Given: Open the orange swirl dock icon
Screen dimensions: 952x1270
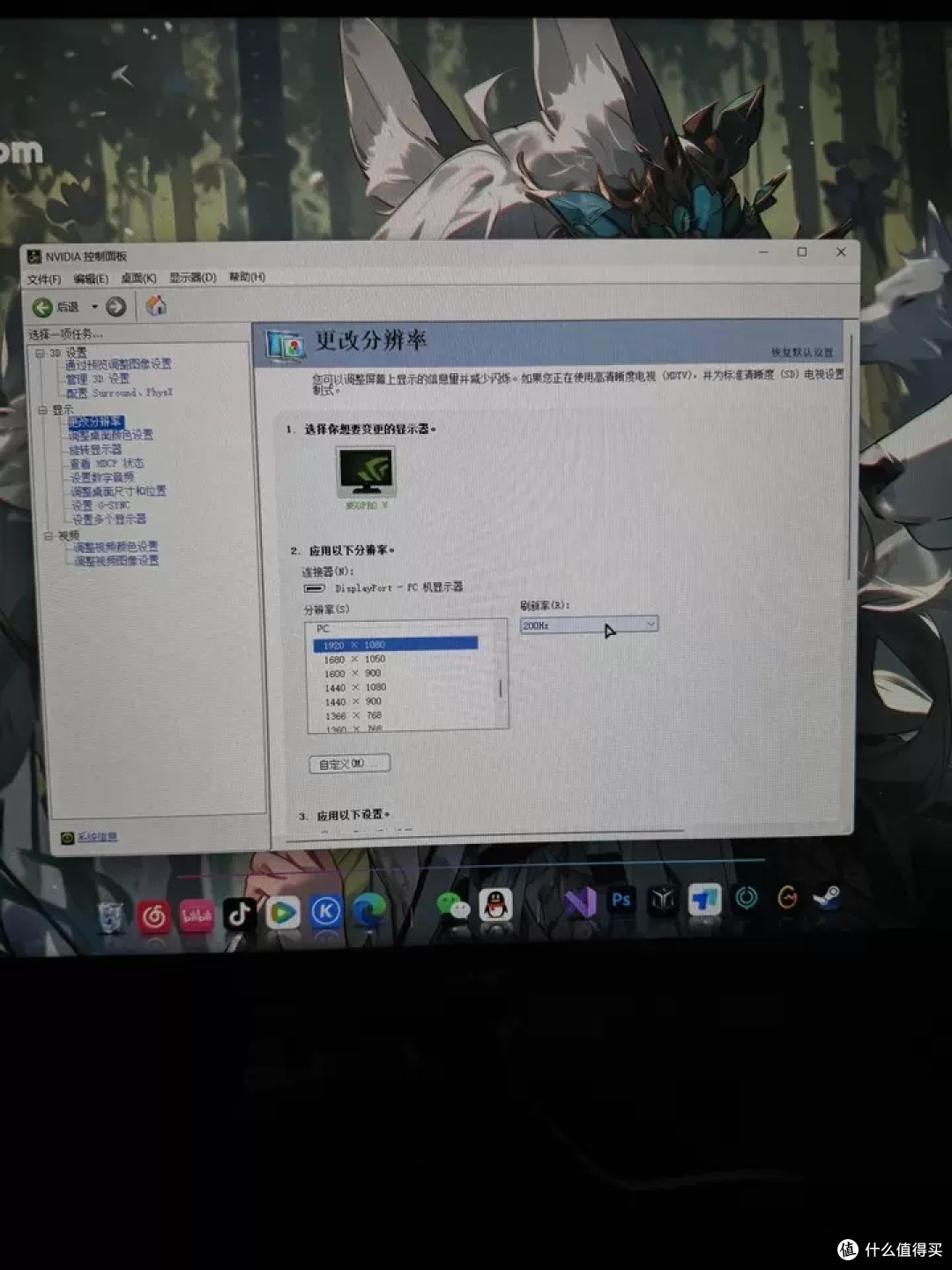Looking at the screenshot, I should coord(788,898).
